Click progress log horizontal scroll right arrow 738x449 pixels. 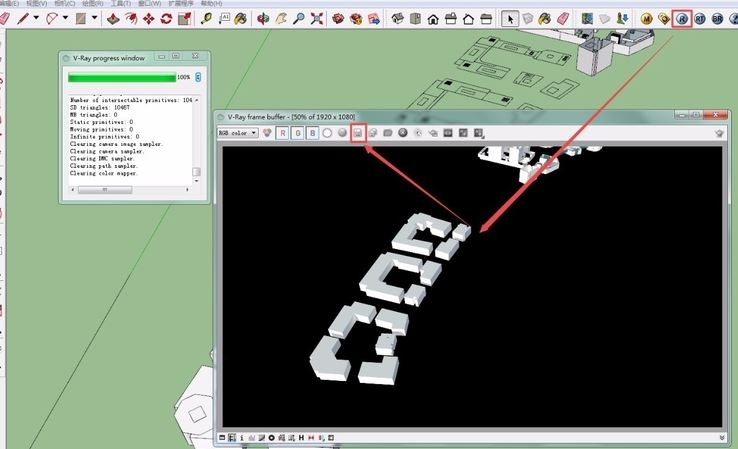[187, 190]
